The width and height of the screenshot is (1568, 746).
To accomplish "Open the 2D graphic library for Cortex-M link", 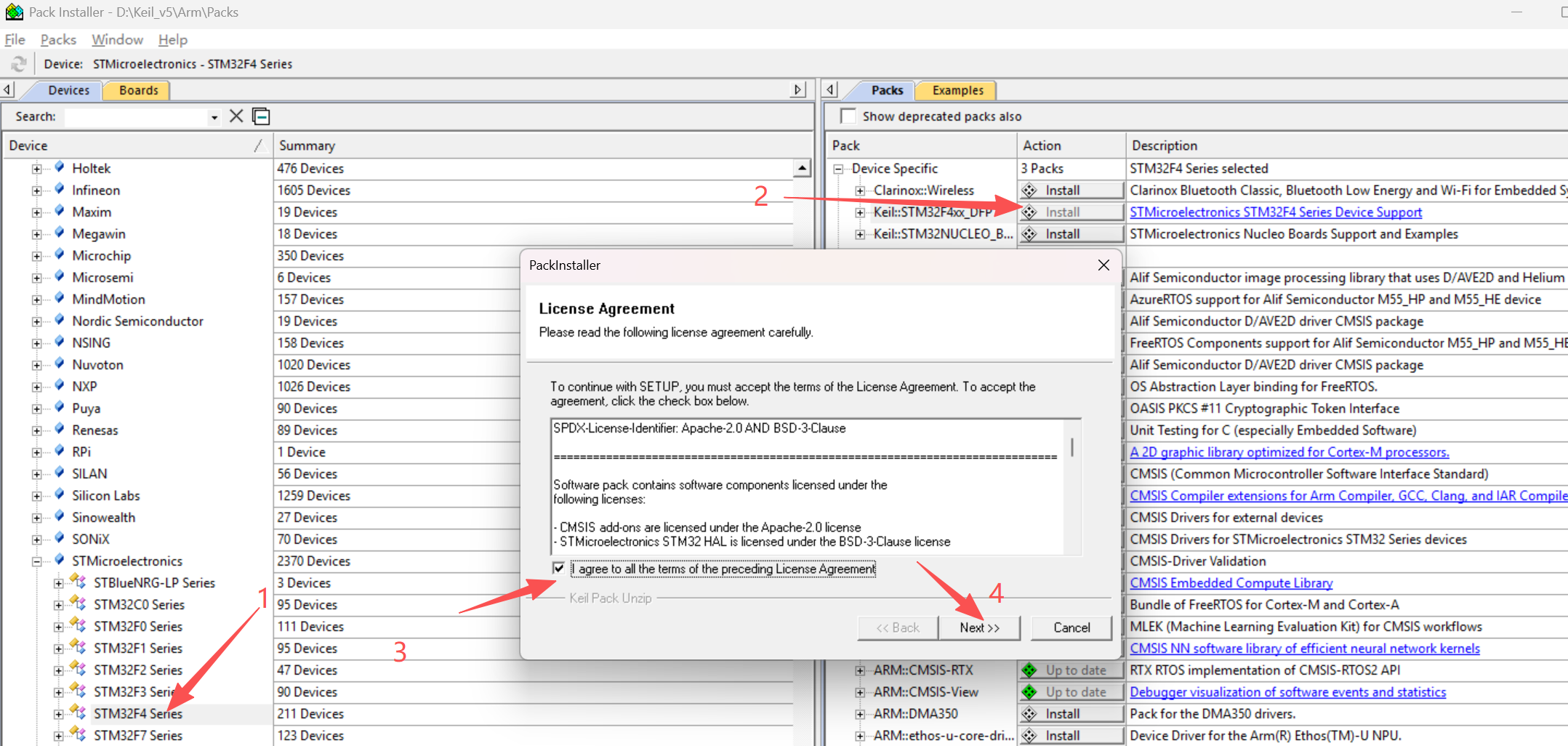I will point(1289,452).
